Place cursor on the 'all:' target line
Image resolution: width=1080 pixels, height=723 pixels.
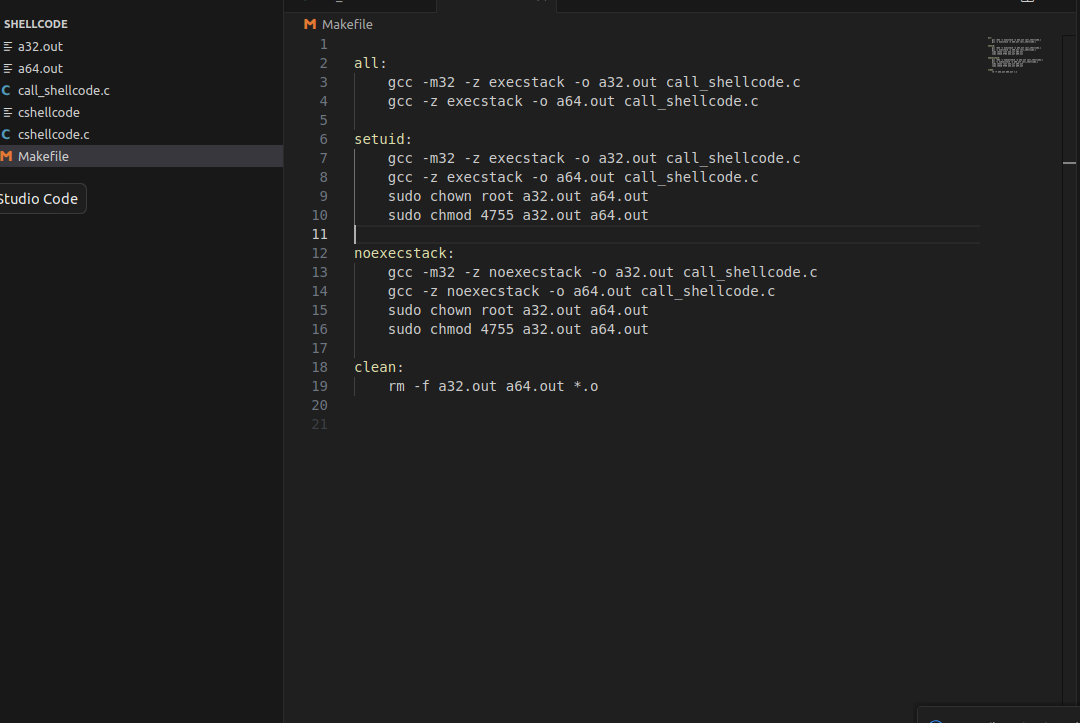click(x=371, y=63)
